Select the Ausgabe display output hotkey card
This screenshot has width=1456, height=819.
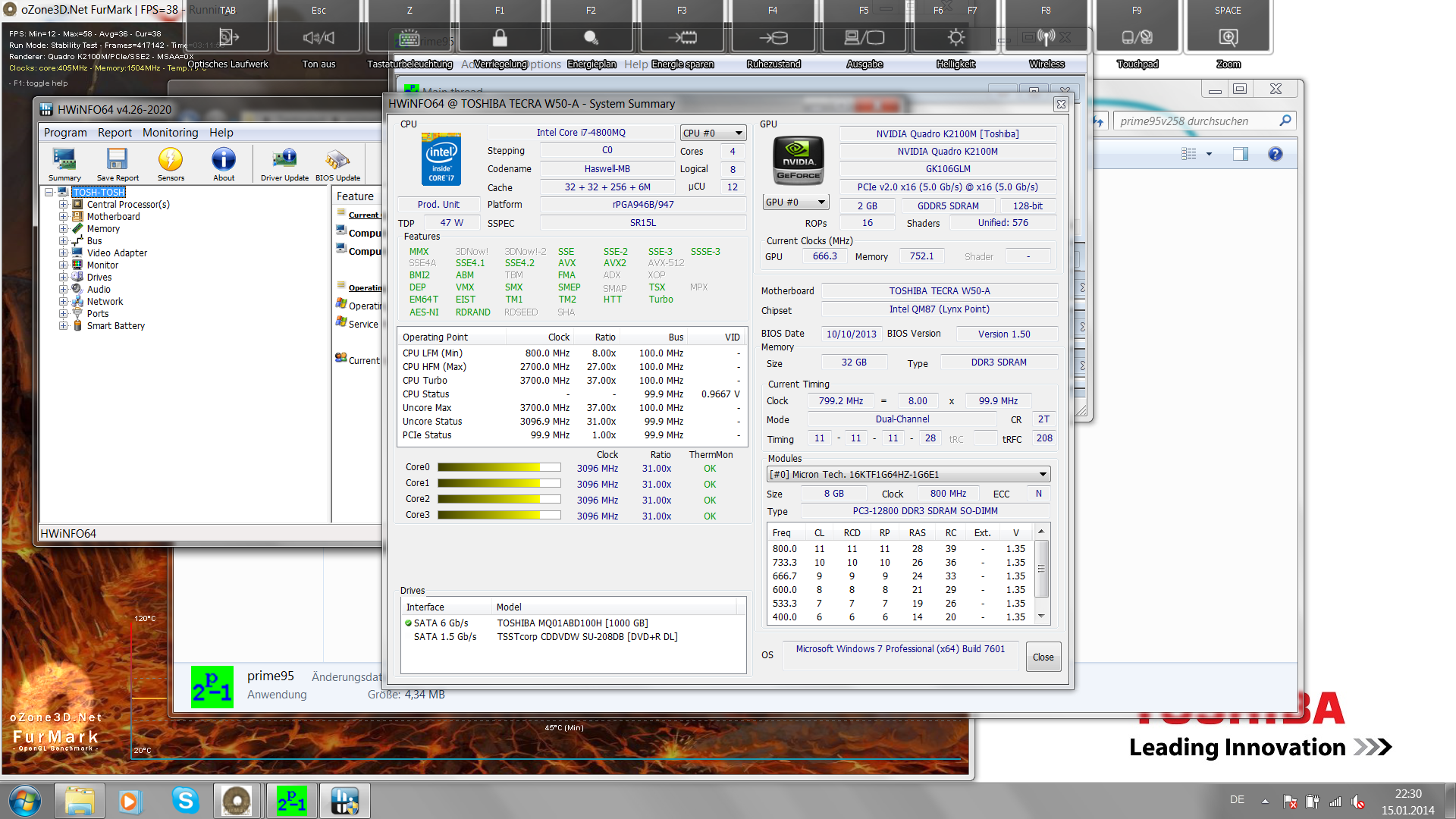864,36
